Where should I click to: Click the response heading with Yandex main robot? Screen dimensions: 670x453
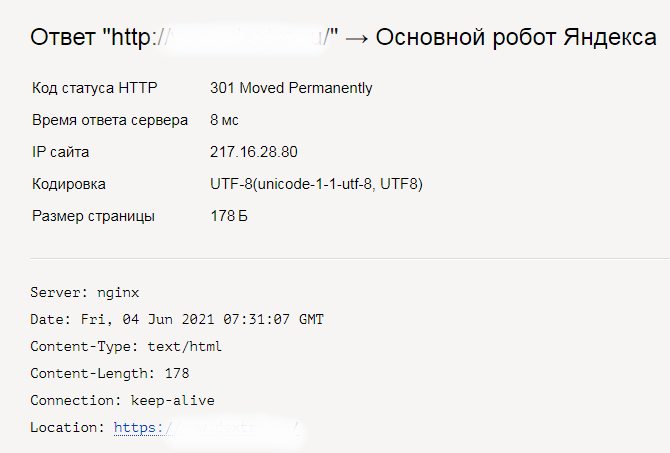[x=343, y=37]
